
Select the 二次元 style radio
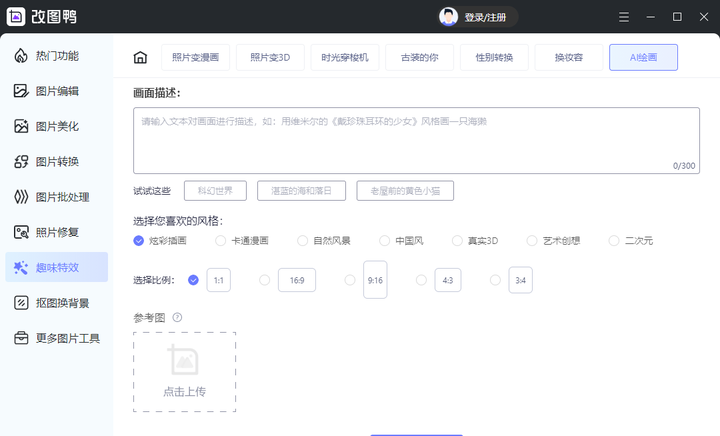tap(613, 240)
